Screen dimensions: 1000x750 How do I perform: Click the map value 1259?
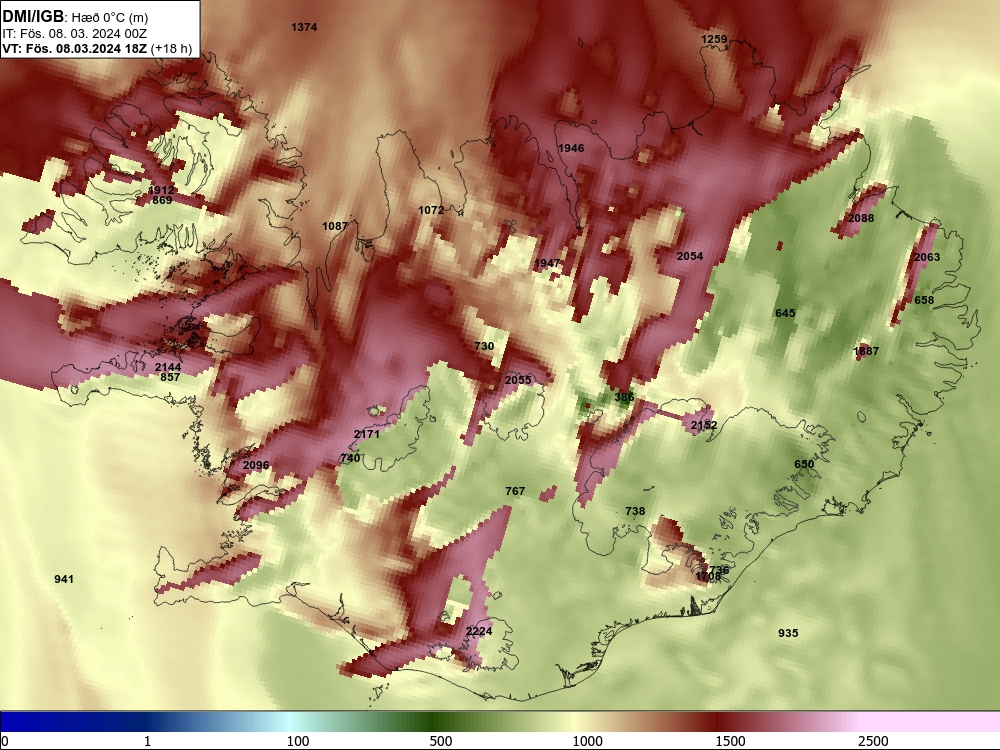coord(714,39)
